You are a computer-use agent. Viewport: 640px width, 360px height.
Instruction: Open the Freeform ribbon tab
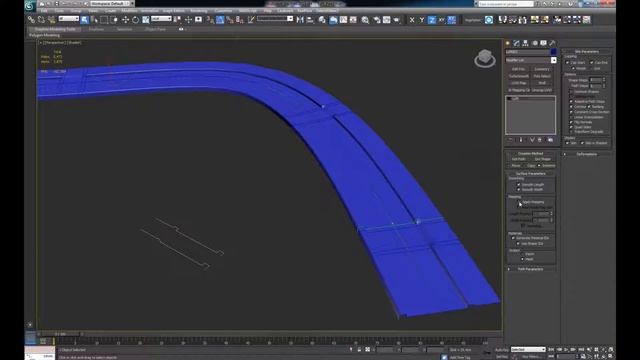(96, 29)
